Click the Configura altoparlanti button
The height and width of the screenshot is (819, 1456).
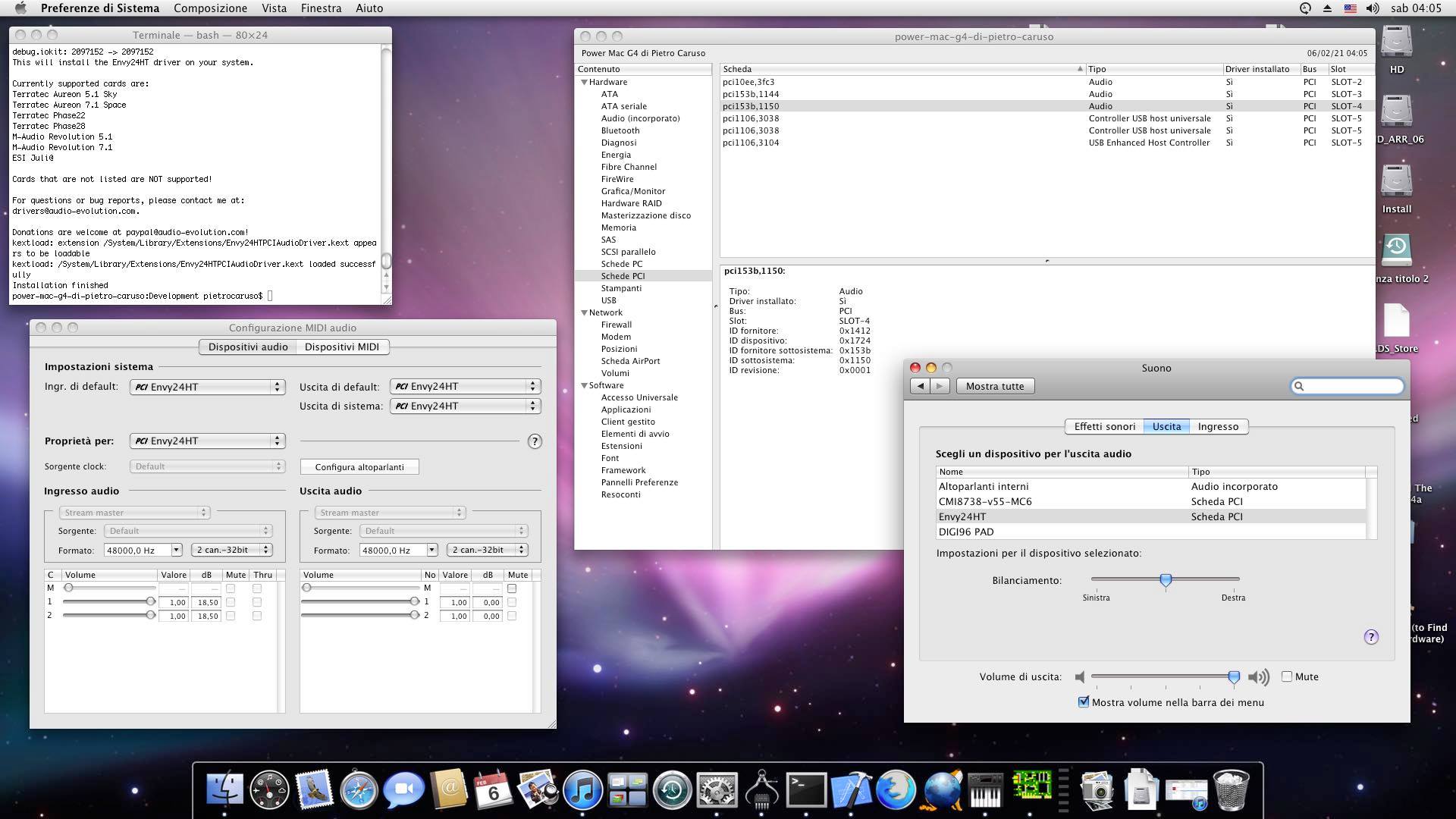(x=359, y=466)
